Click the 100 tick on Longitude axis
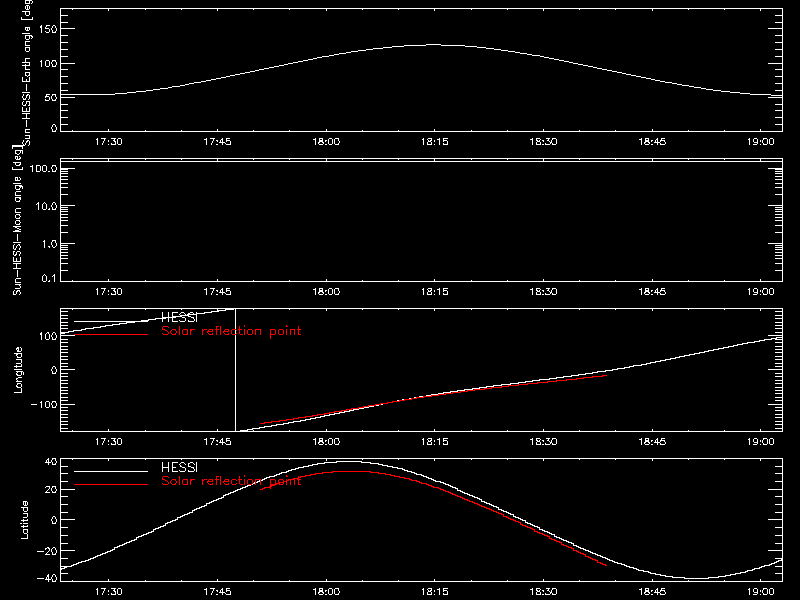This screenshot has width=800, height=600. [x=47, y=336]
